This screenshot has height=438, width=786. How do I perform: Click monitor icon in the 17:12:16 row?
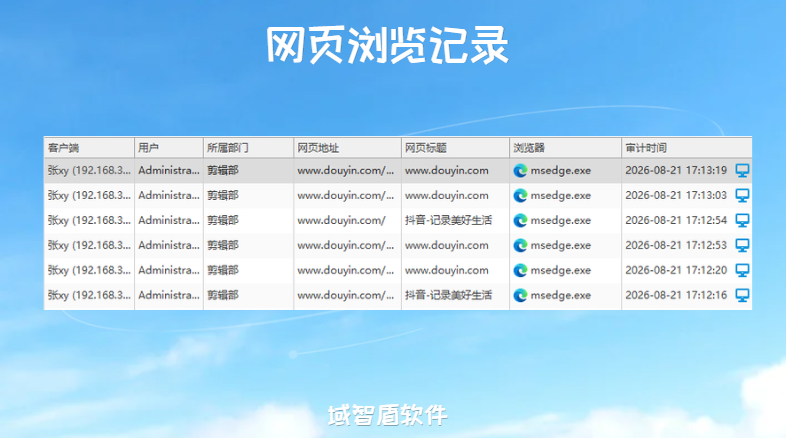pos(742,295)
